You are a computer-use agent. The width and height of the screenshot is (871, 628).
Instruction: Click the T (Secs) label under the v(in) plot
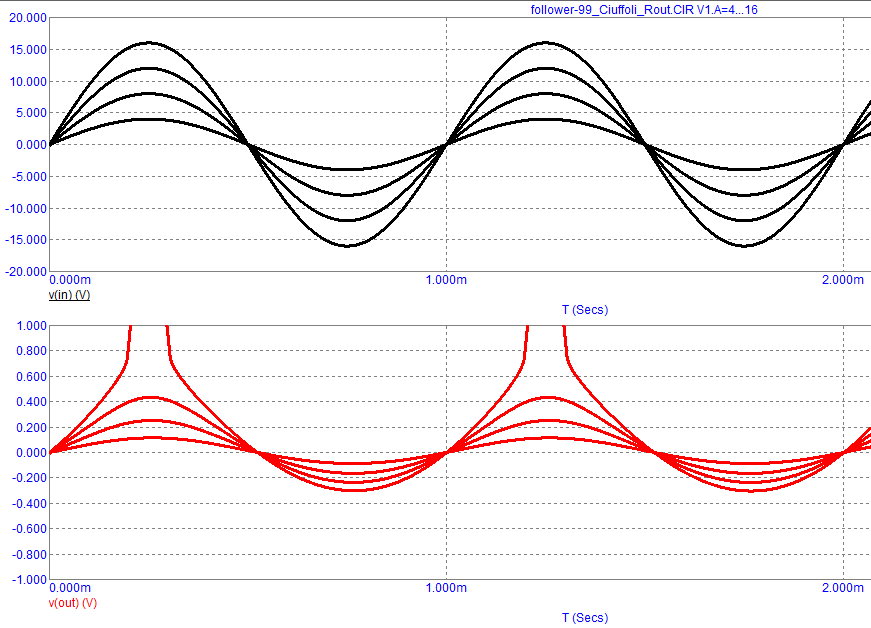click(x=585, y=310)
